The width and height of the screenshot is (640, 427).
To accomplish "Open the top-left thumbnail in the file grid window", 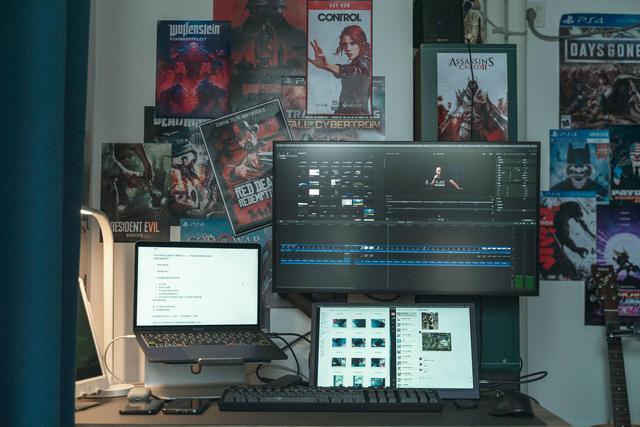I will (x=339, y=323).
